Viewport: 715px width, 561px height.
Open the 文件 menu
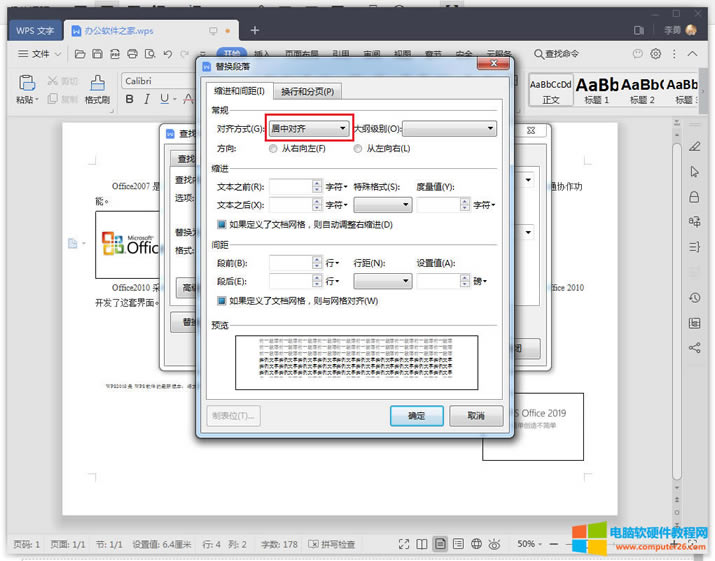click(36, 54)
